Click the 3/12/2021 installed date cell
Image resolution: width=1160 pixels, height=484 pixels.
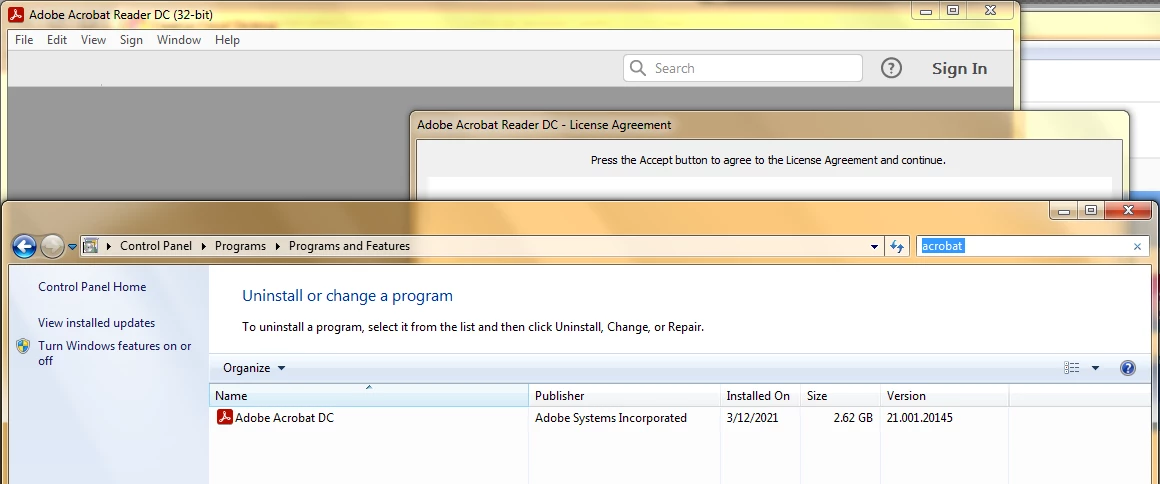pyautogui.click(x=752, y=418)
